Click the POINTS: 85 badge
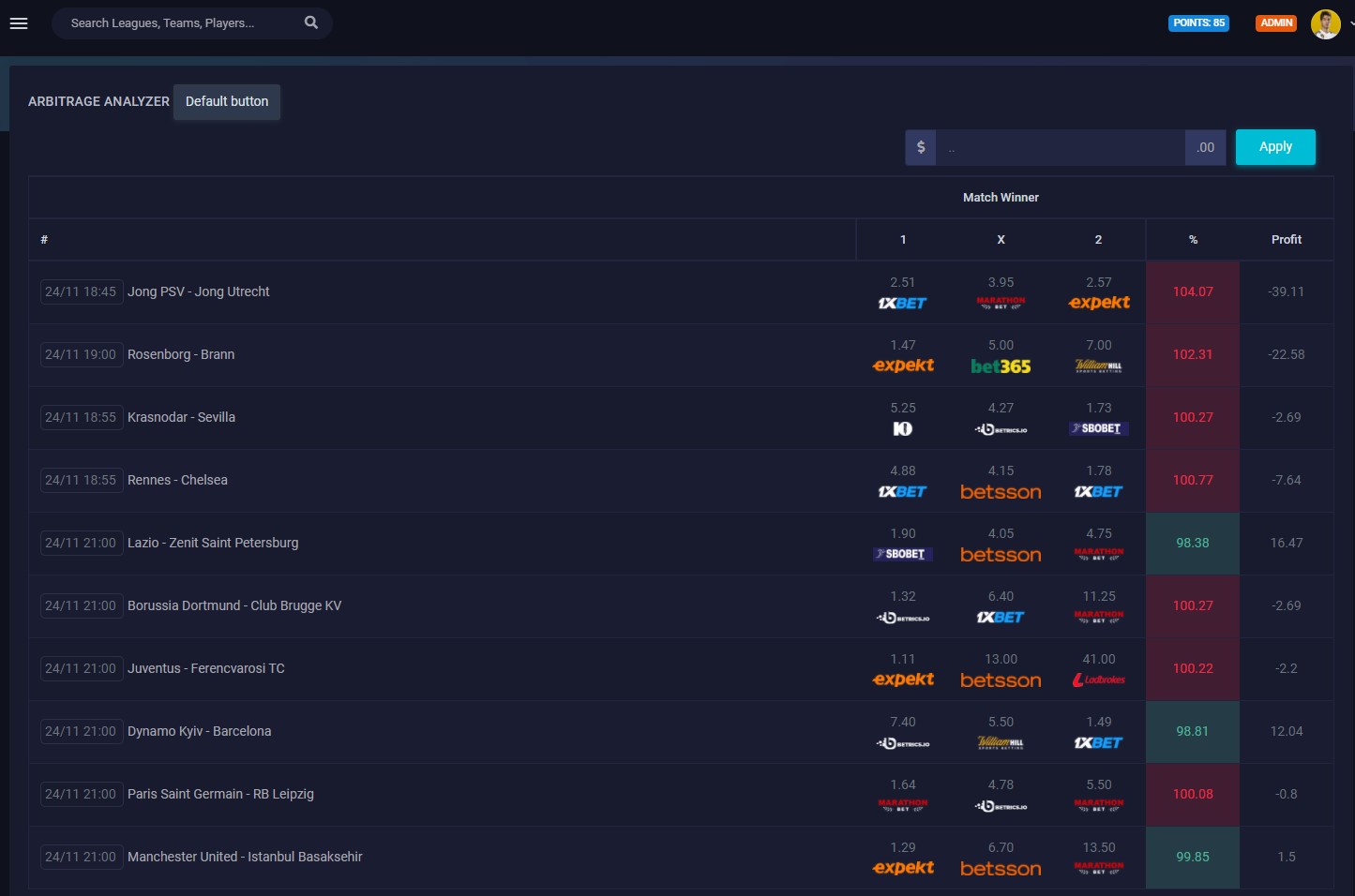The width and height of the screenshot is (1355, 896). 1198,23
